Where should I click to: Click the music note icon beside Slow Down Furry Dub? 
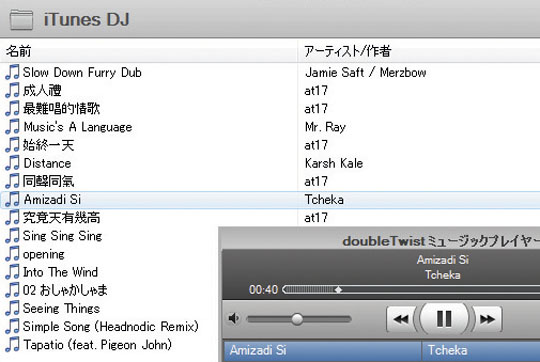[12, 72]
